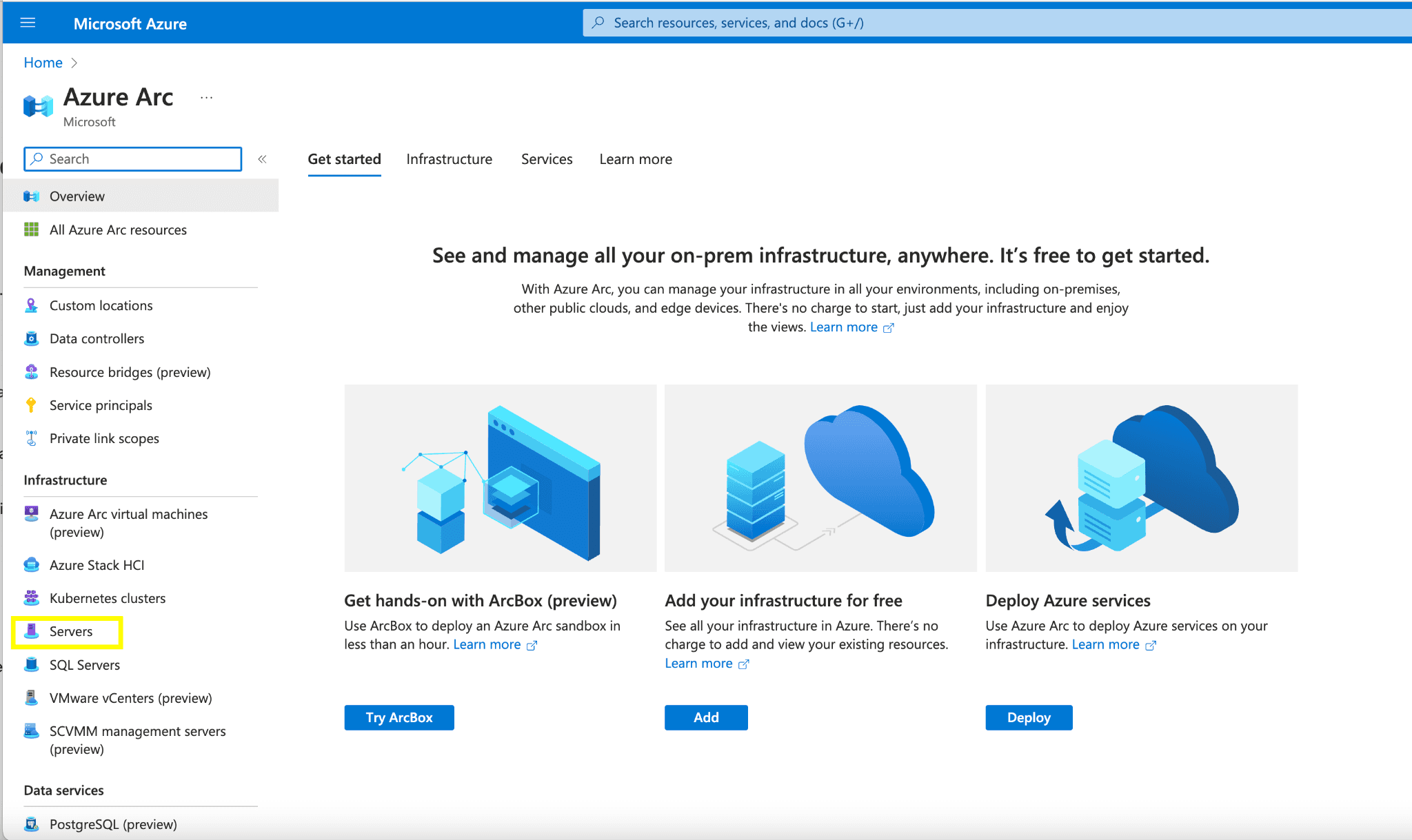The image size is (1412, 840).
Task: Click the All Azure Arc resources grid icon
Action: 31,229
